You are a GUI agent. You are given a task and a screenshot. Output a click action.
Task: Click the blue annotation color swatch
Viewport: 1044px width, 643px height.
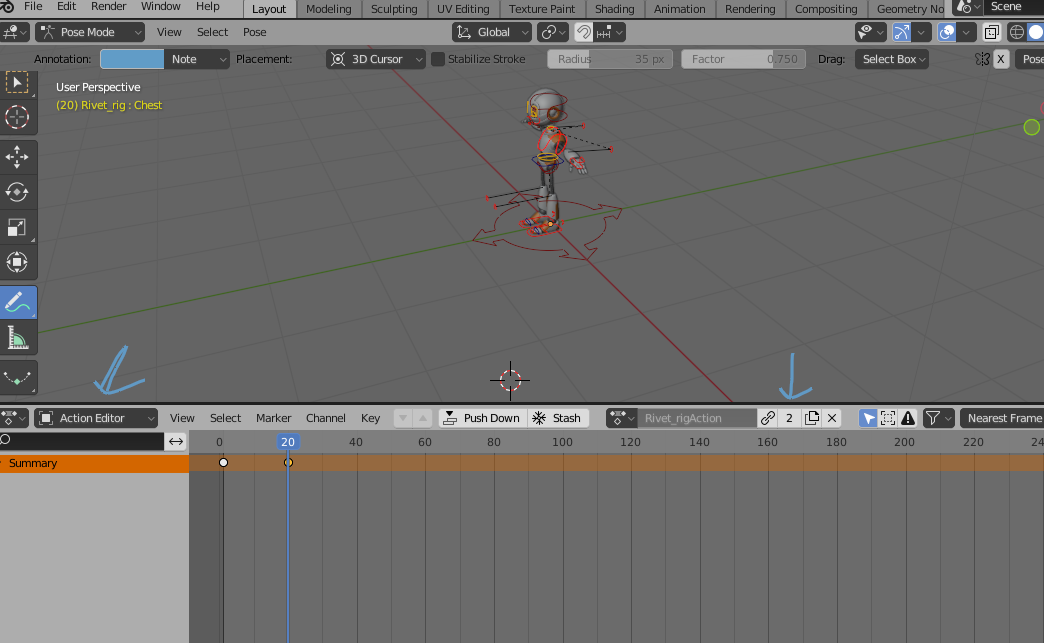pos(132,59)
